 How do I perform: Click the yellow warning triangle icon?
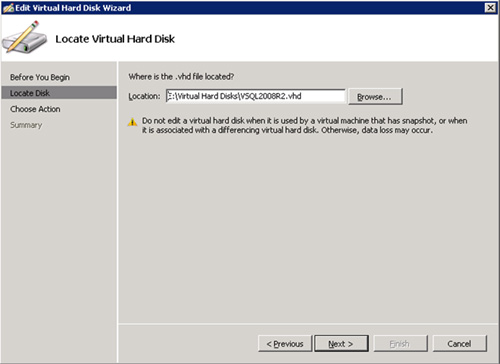pos(132,122)
